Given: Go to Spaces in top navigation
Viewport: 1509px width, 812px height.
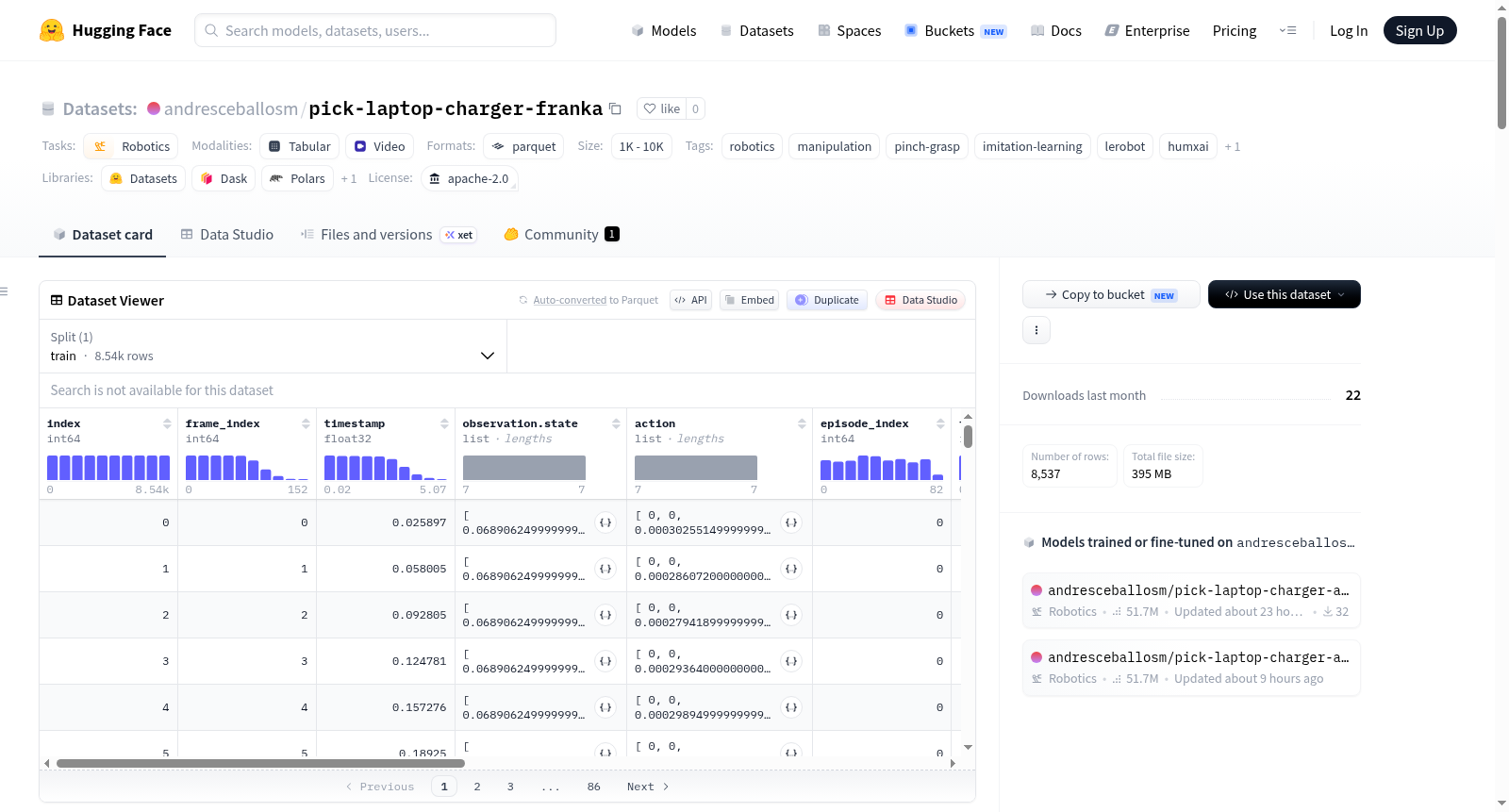Looking at the screenshot, I should tap(850, 30).
